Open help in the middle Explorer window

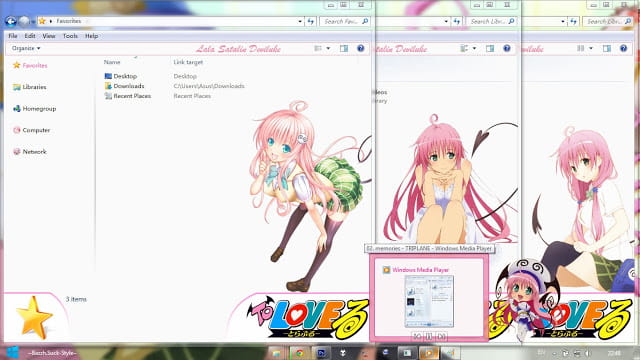point(507,48)
